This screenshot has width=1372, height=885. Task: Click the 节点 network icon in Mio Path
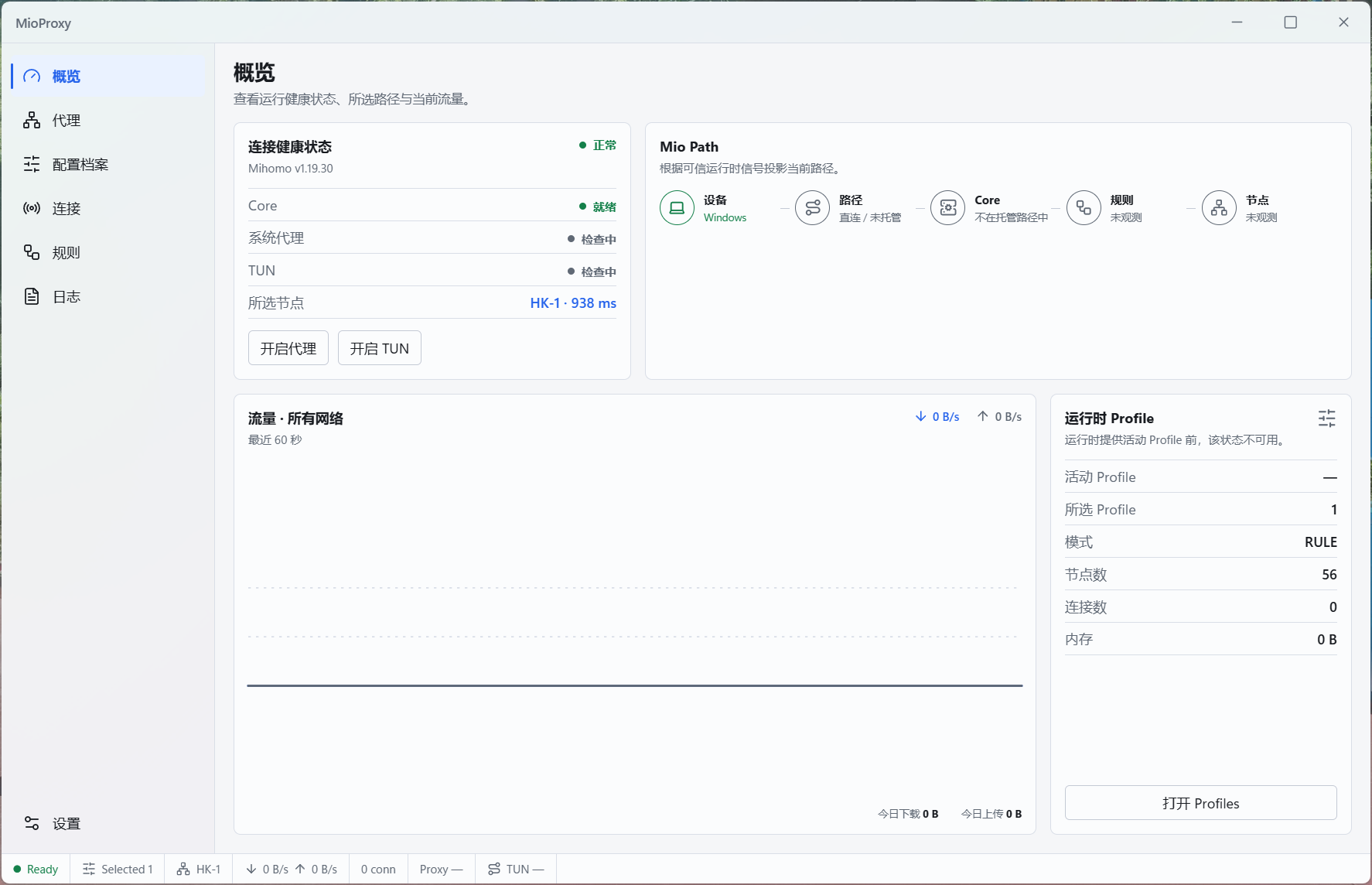(1219, 208)
